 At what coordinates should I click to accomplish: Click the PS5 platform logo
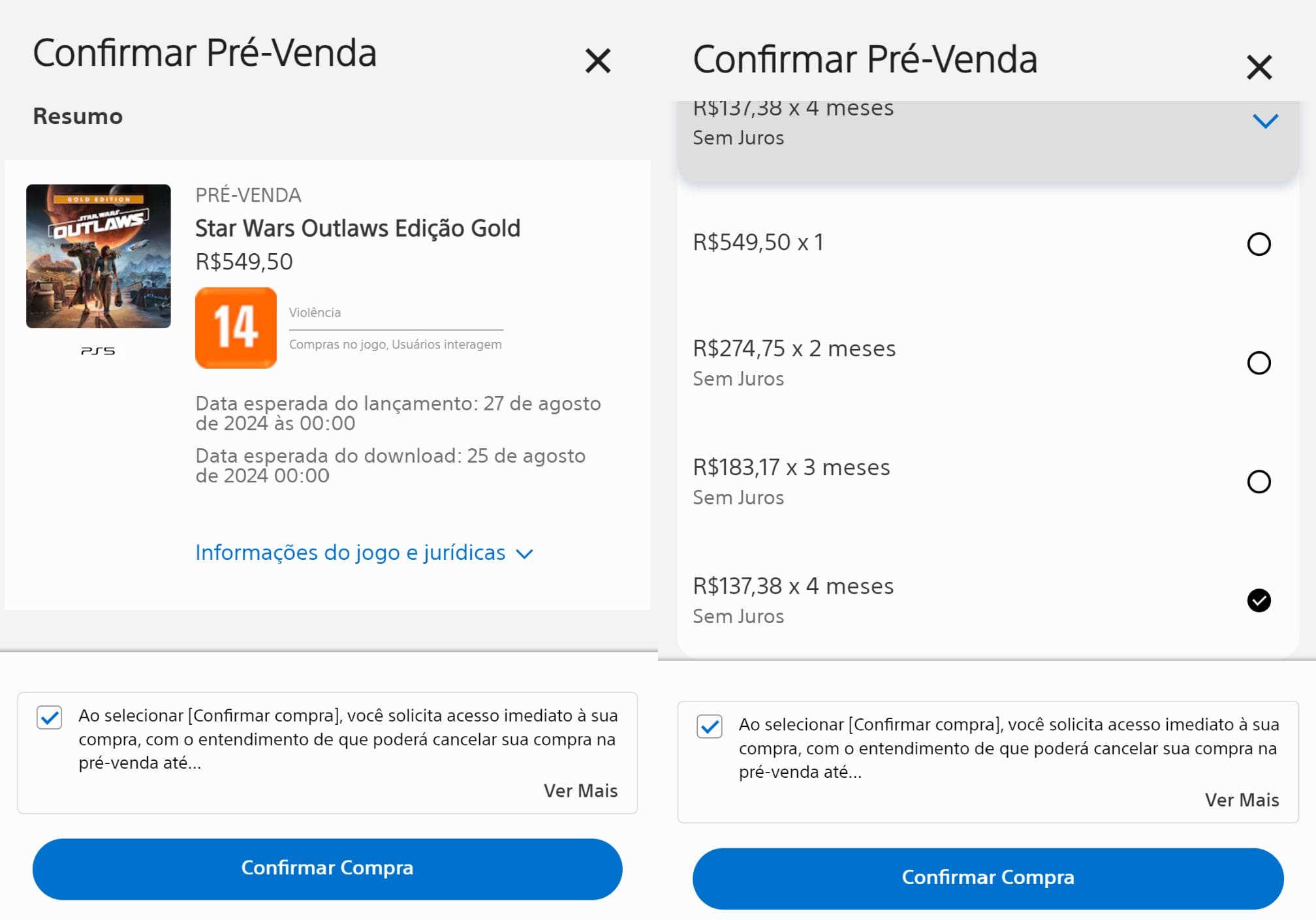(x=98, y=351)
